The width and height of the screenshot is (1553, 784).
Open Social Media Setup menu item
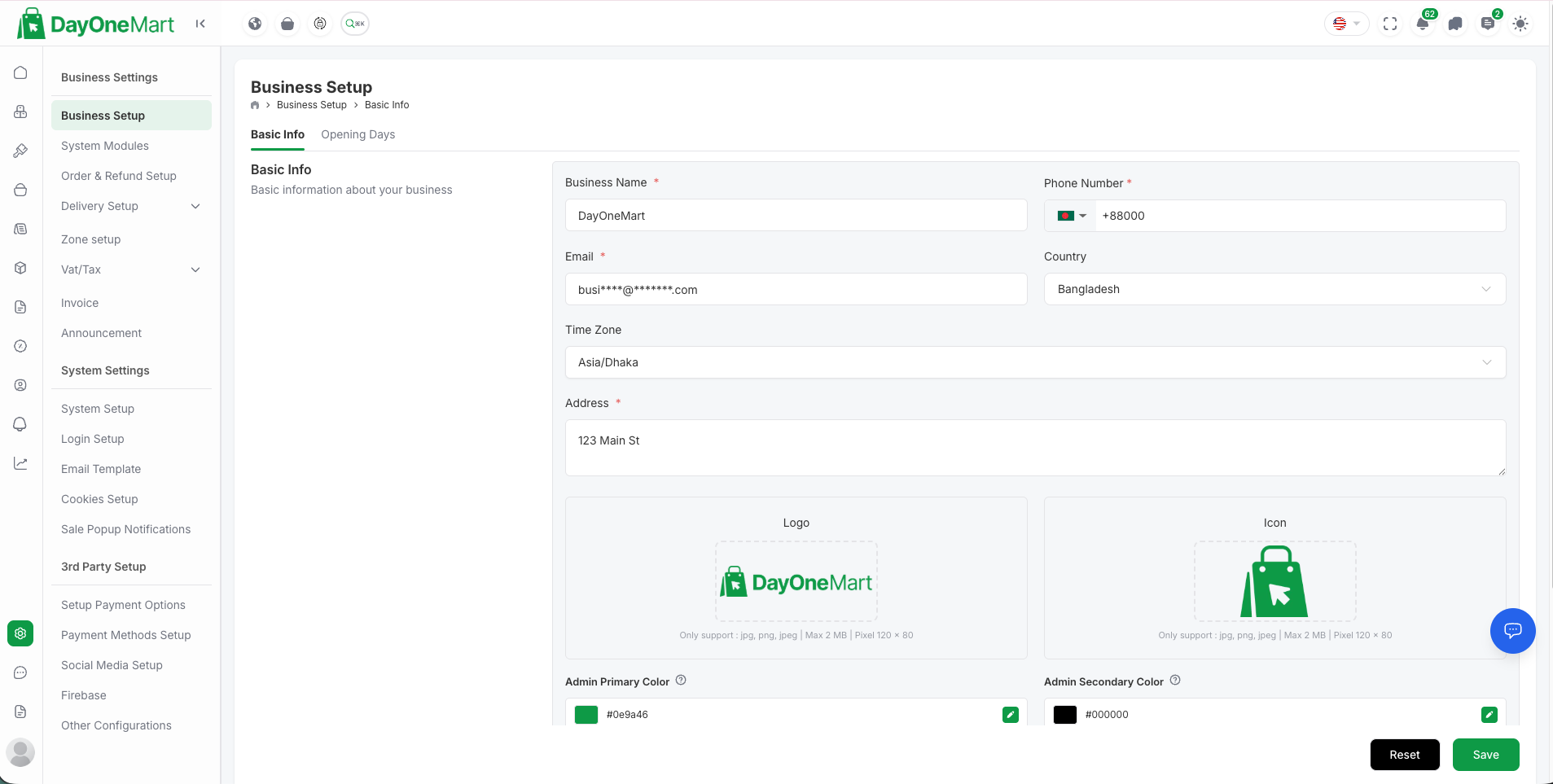click(x=112, y=665)
